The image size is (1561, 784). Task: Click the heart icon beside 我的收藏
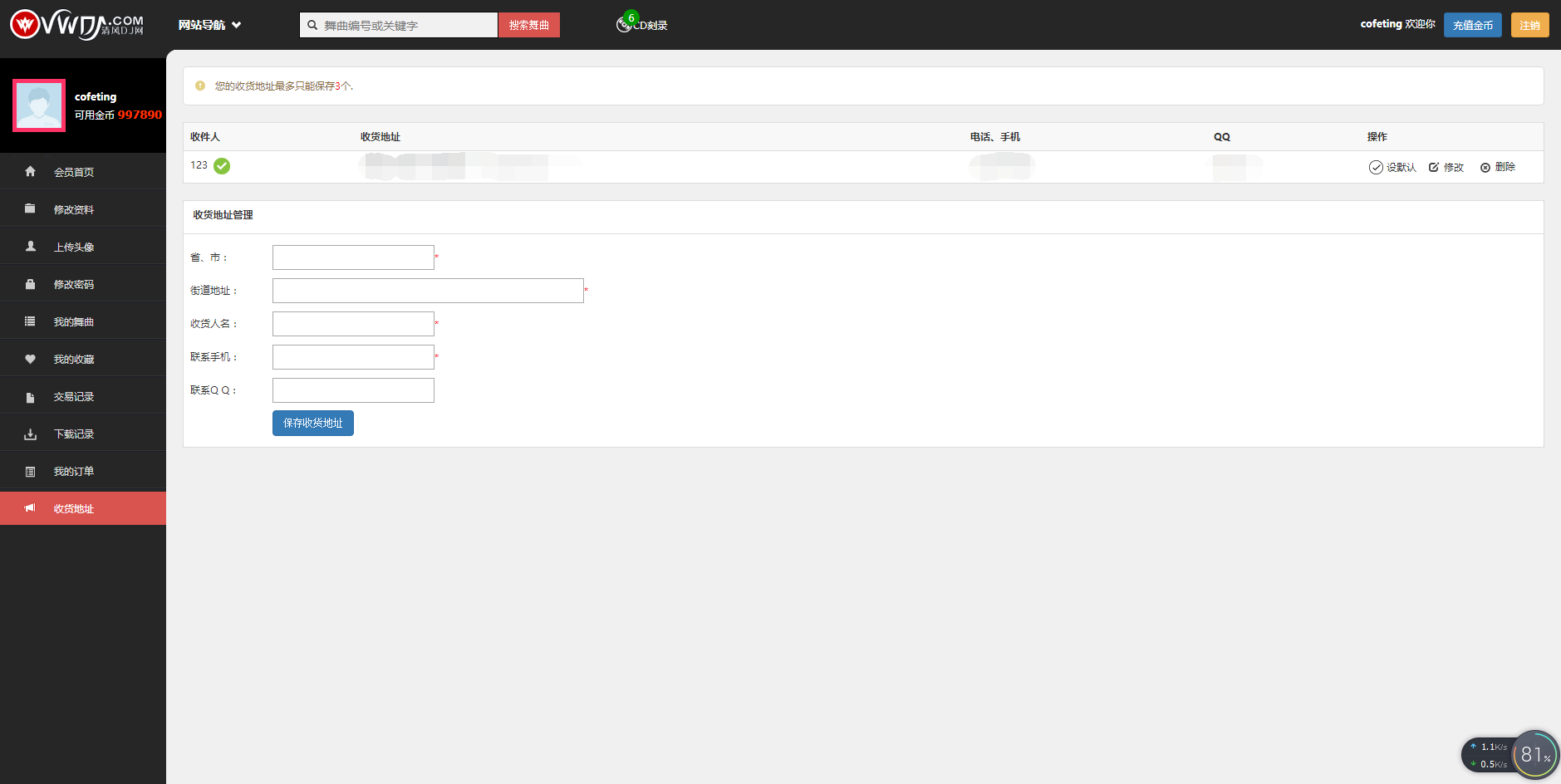click(30, 359)
